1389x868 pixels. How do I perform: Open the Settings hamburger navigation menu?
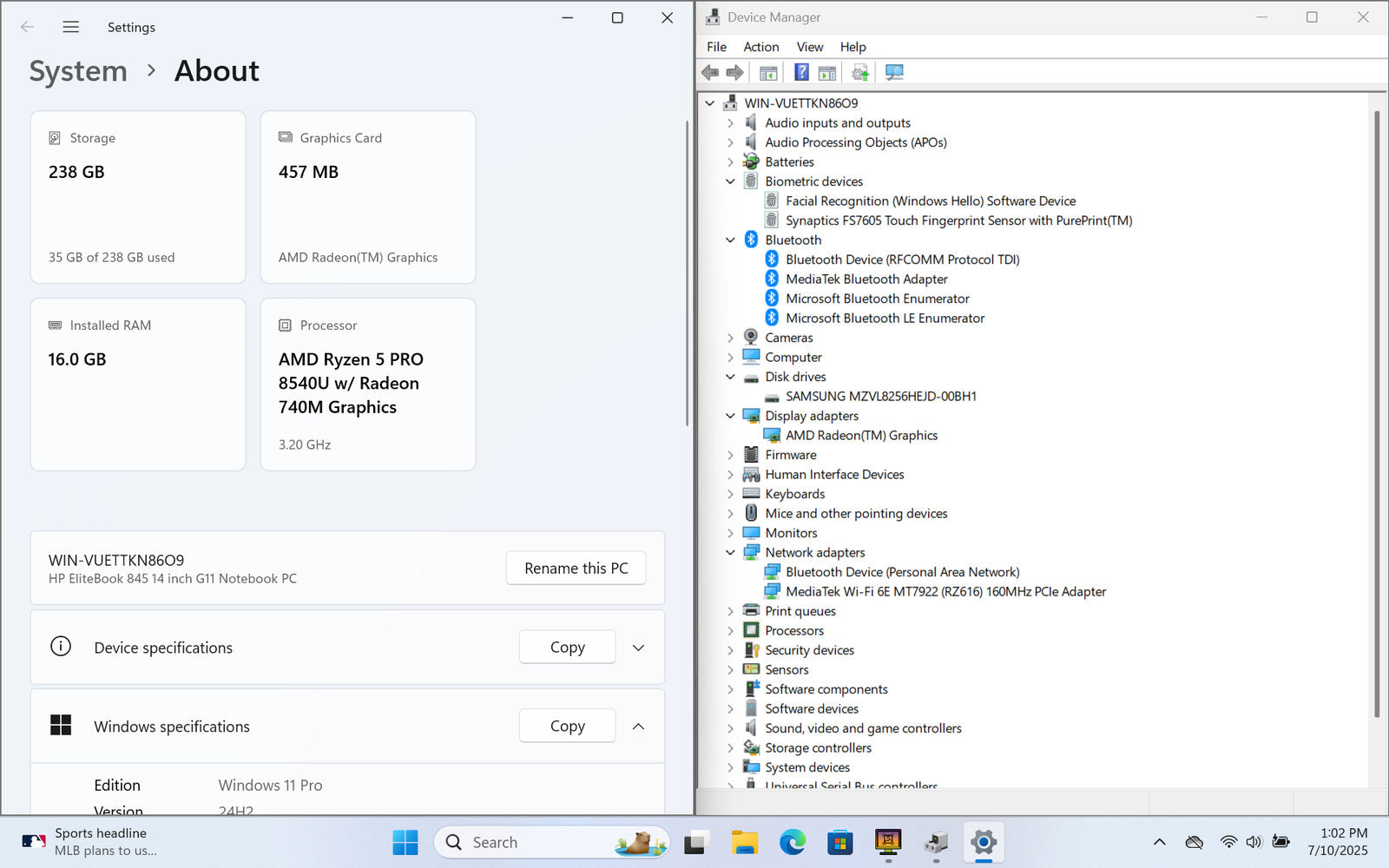(x=71, y=27)
